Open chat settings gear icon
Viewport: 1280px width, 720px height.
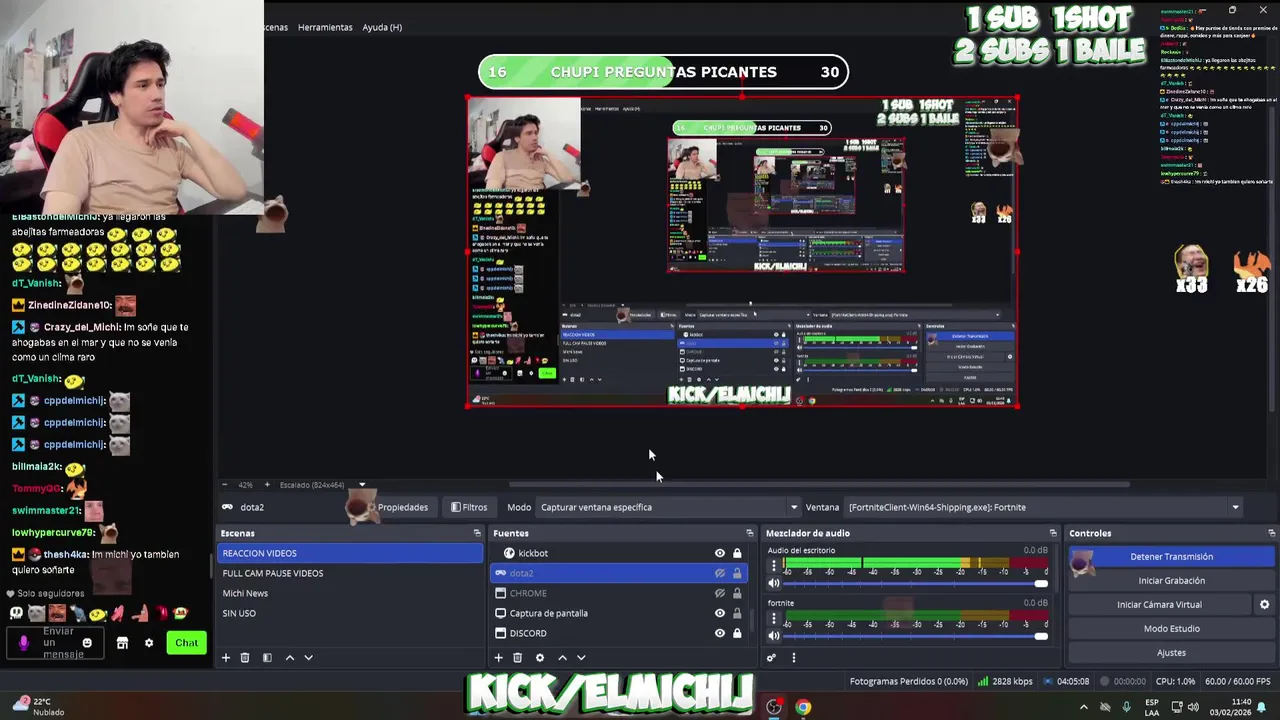click(x=149, y=643)
